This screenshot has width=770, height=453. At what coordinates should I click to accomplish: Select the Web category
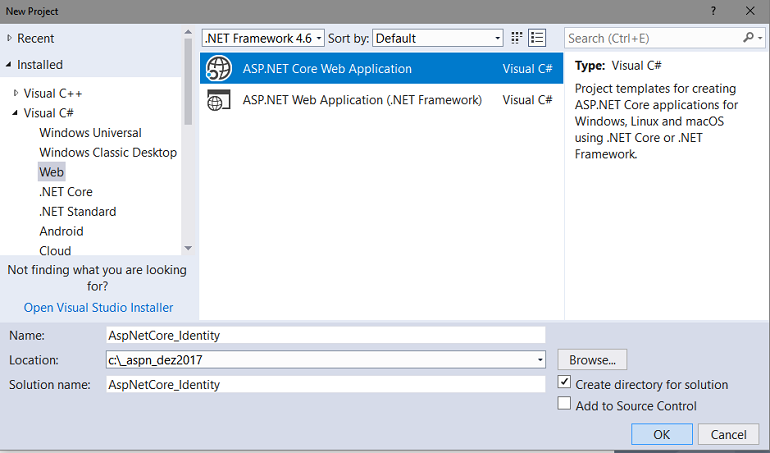tap(52, 172)
